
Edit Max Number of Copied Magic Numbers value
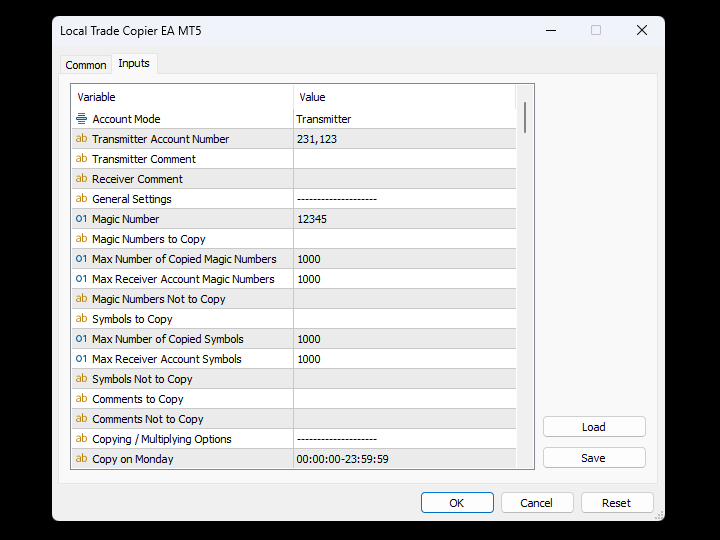pyautogui.click(x=405, y=259)
